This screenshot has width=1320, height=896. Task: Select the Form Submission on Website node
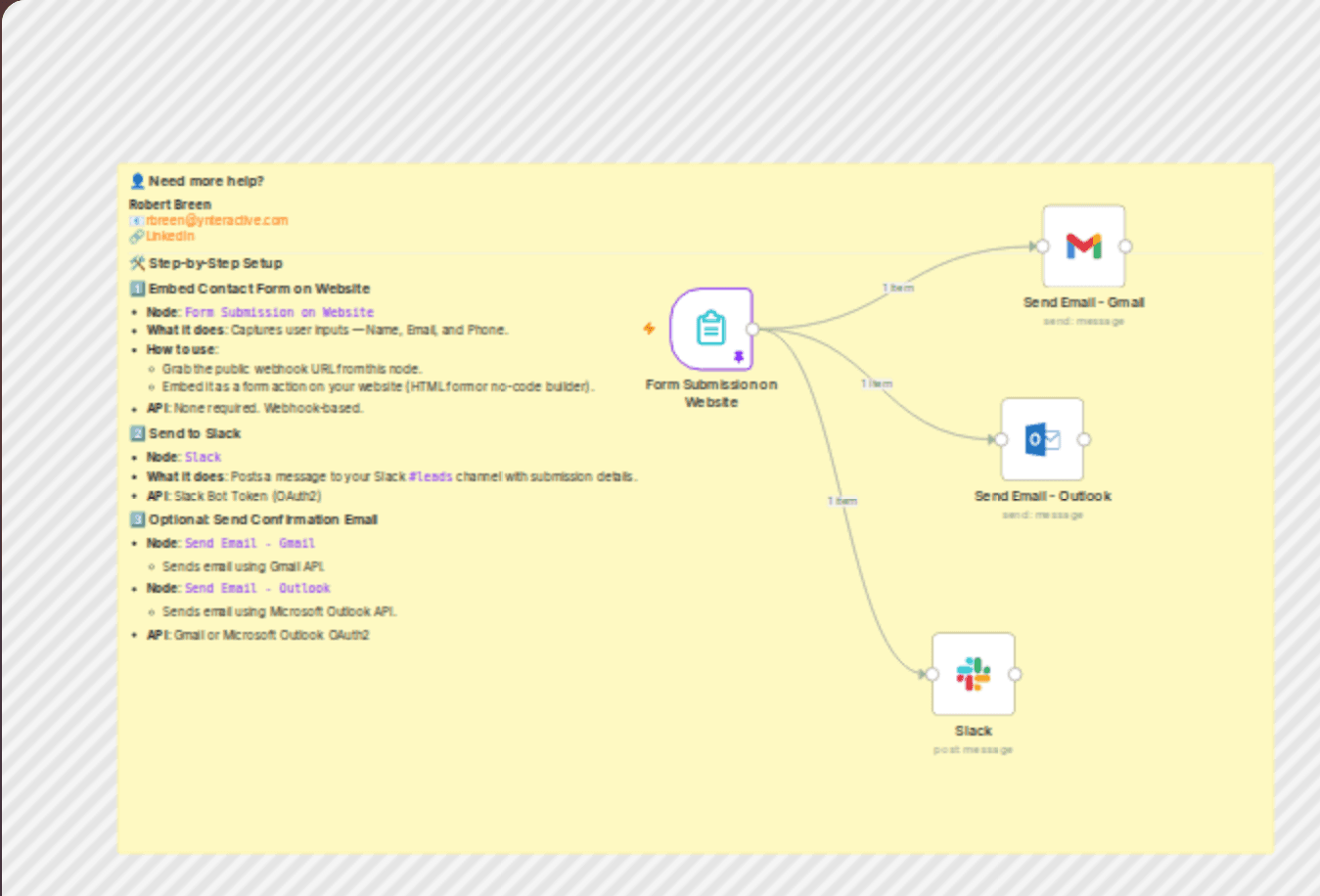[711, 330]
